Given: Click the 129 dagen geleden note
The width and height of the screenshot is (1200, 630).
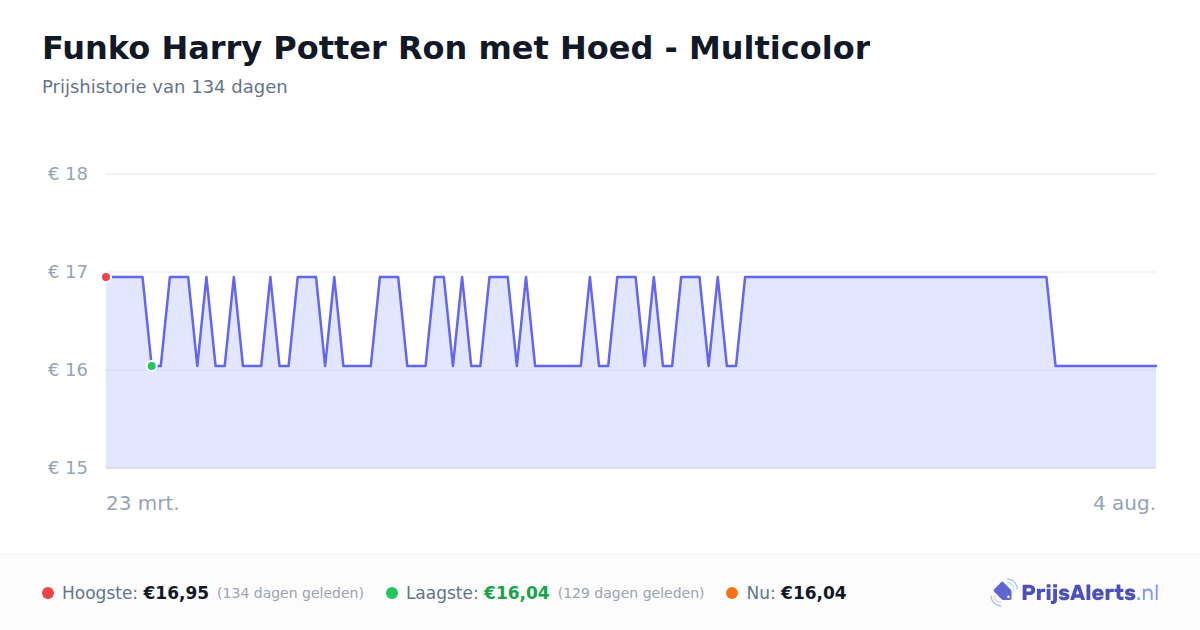Looking at the screenshot, I should (631, 593).
